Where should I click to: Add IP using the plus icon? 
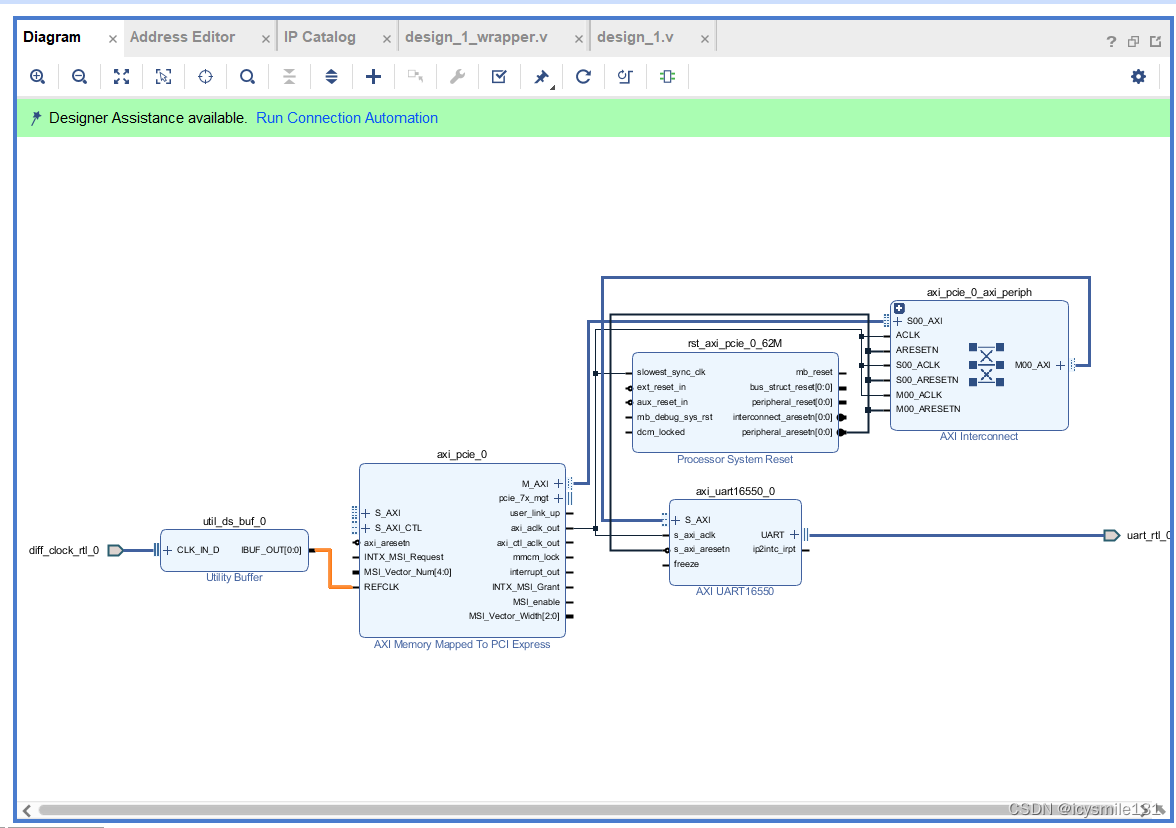(x=373, y=76)
